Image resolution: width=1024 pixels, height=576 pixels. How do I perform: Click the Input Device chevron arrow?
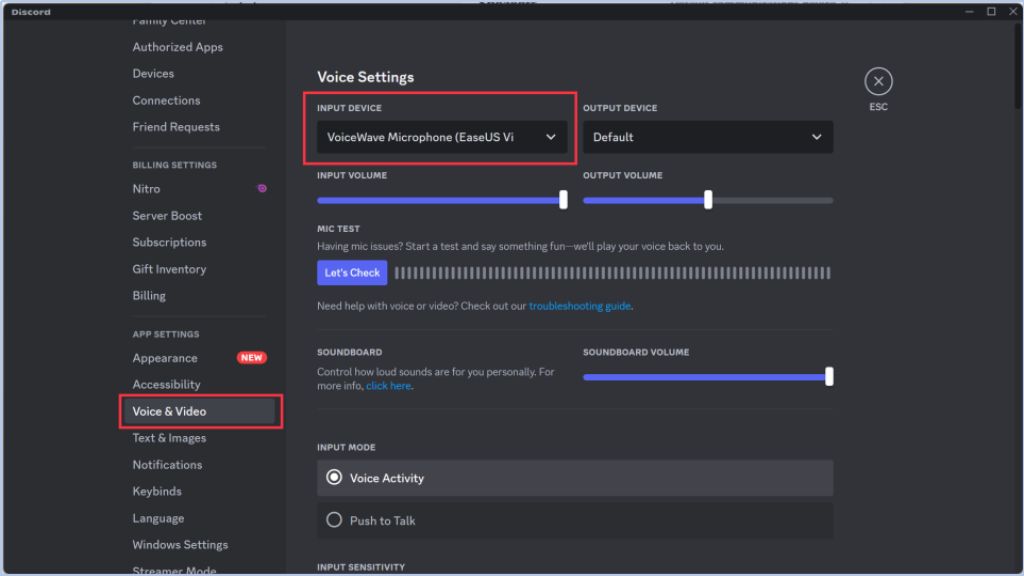[551, 137]
